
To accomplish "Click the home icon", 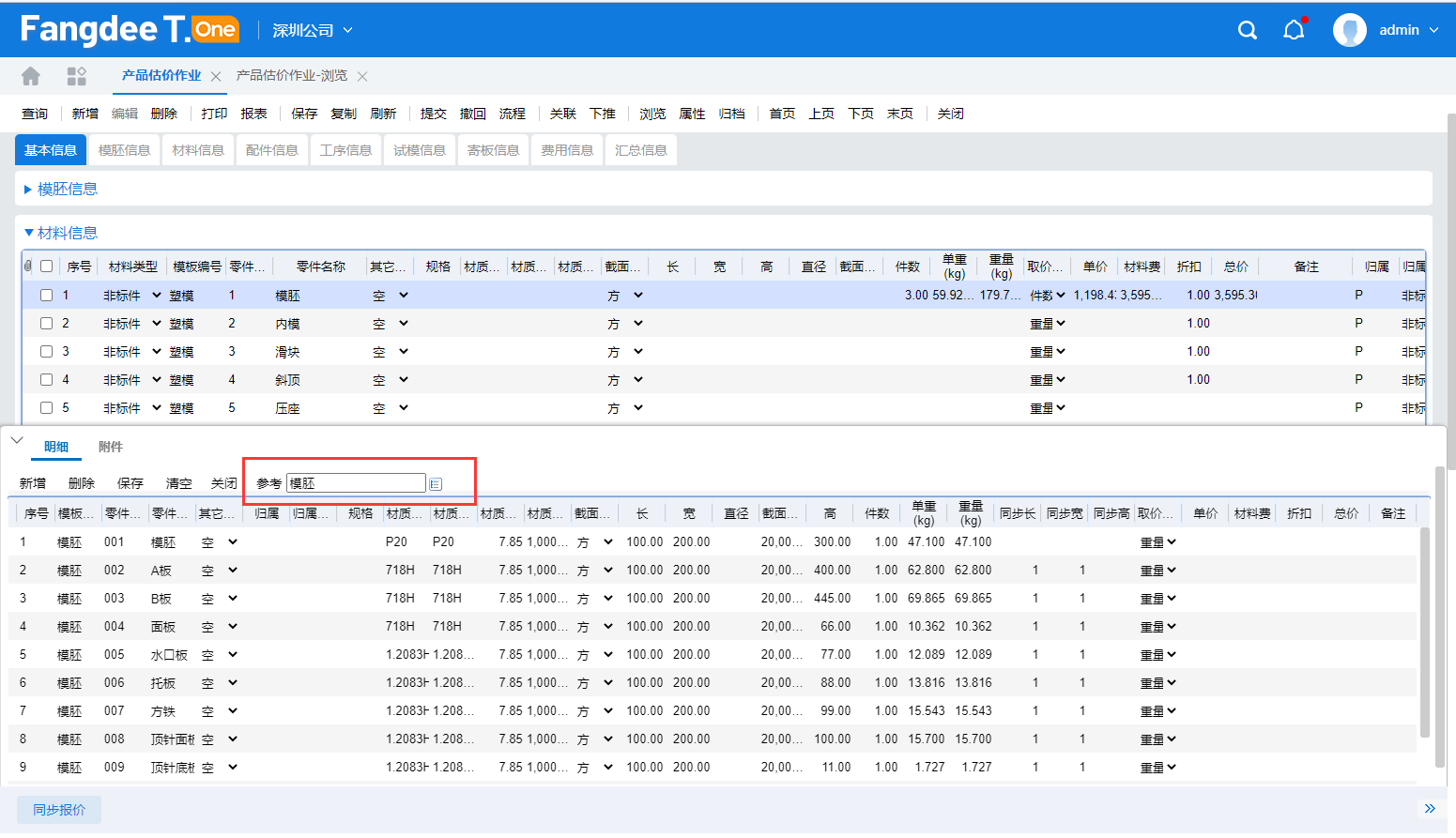I will [x=31, y=76].
